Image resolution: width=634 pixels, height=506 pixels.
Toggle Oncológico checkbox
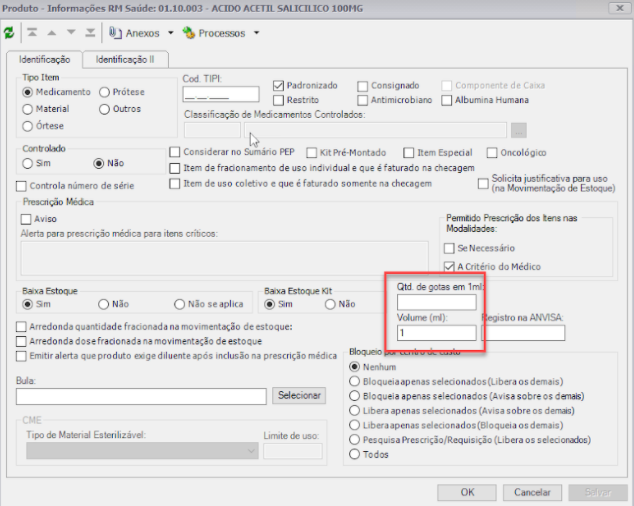point(492,153)
